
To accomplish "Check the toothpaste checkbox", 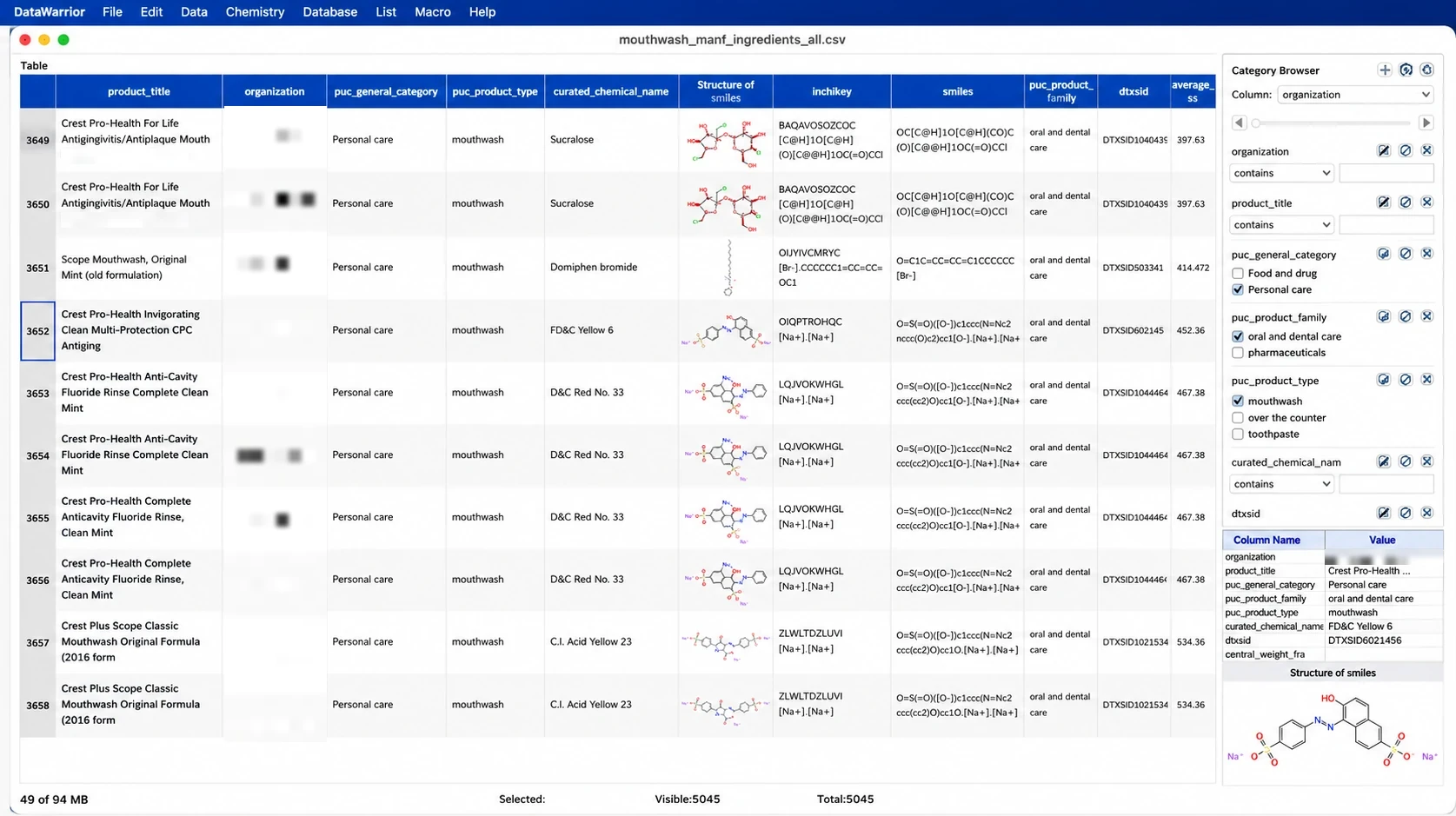I will (1237, 434).
